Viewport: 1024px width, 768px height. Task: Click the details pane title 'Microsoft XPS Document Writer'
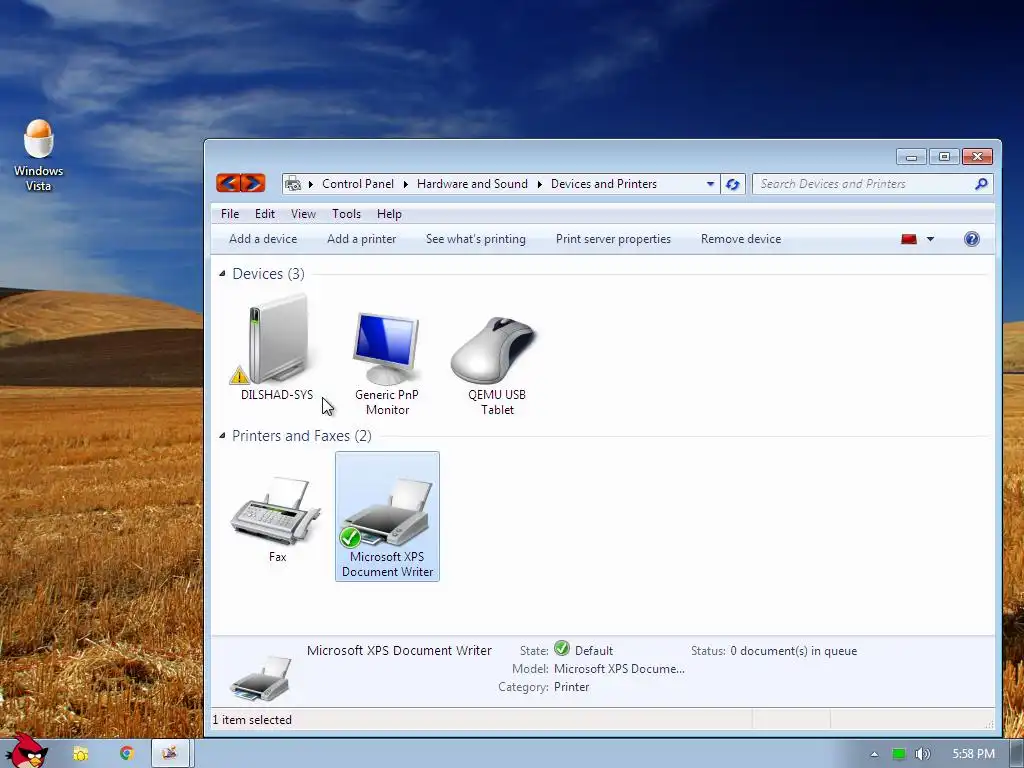(399, 650)
